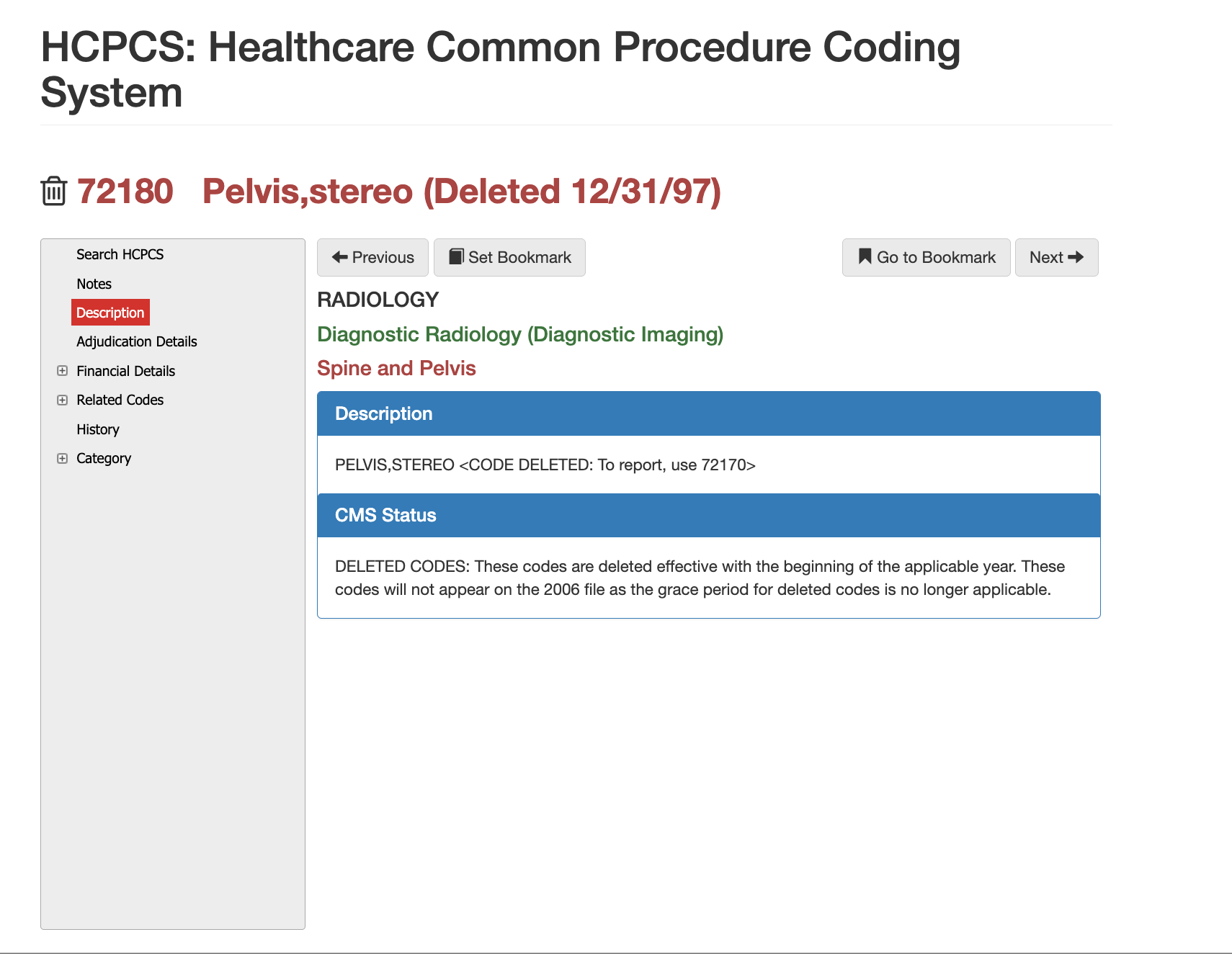Open the Category sidebar entry
This screenshot has width=1232, height=968.
[104, 458]
